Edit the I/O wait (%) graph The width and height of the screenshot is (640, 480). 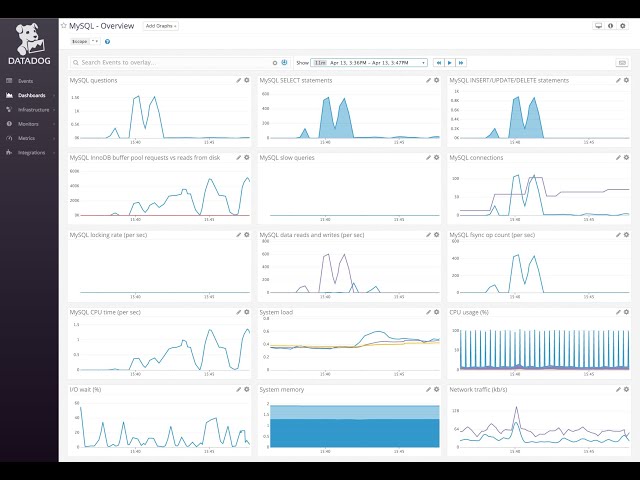click(x=239, y=389)
